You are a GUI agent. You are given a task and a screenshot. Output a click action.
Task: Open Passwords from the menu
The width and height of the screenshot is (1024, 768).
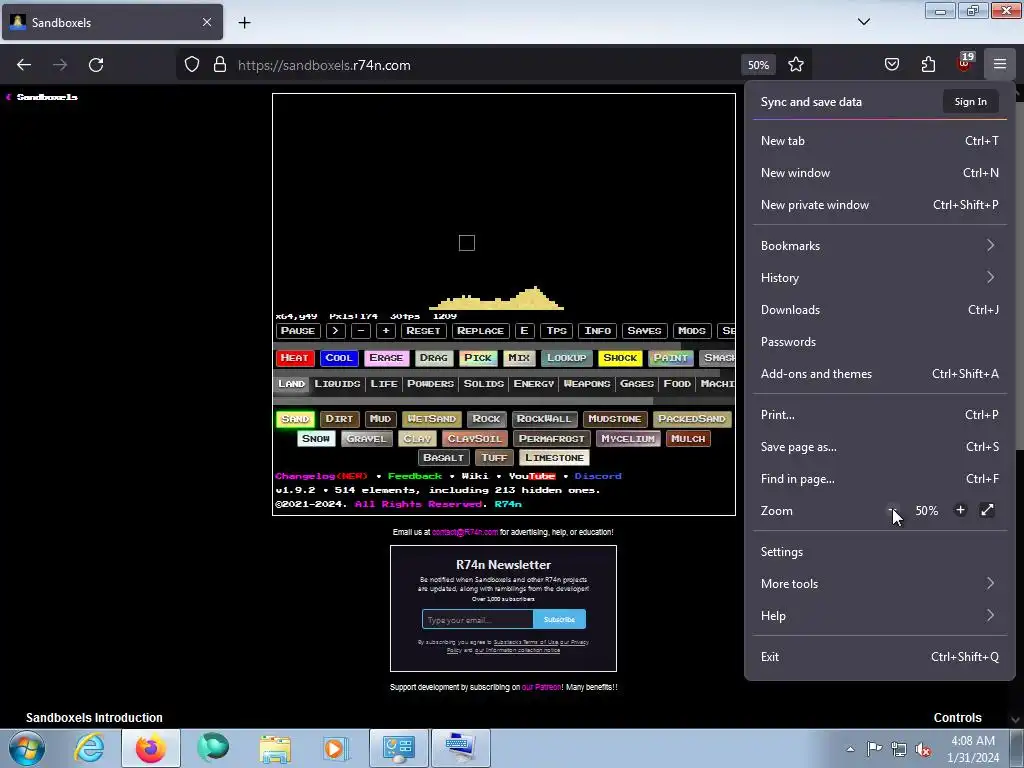coord(880,342)
